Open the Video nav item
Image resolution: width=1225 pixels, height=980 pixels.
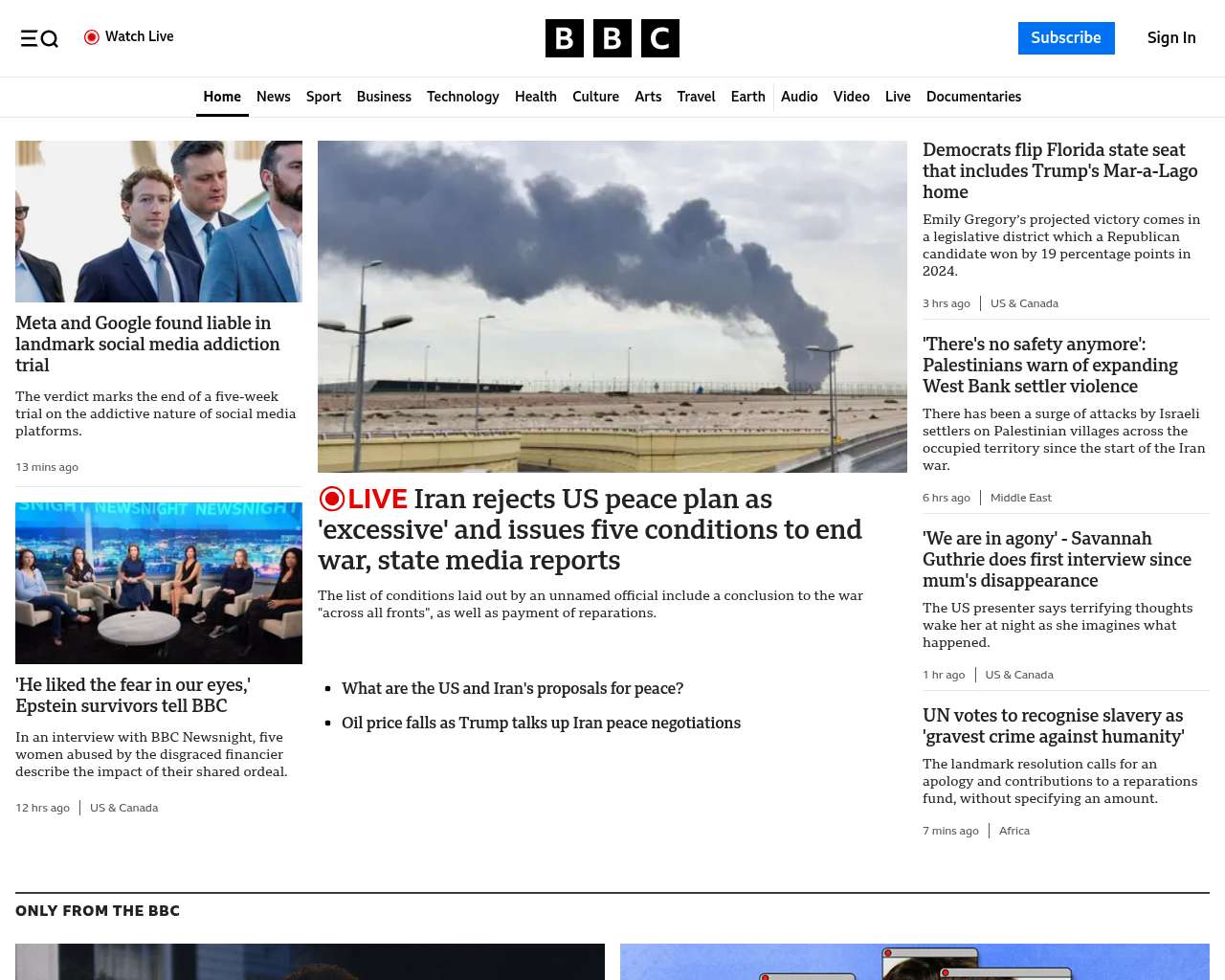tap(852, 97)
